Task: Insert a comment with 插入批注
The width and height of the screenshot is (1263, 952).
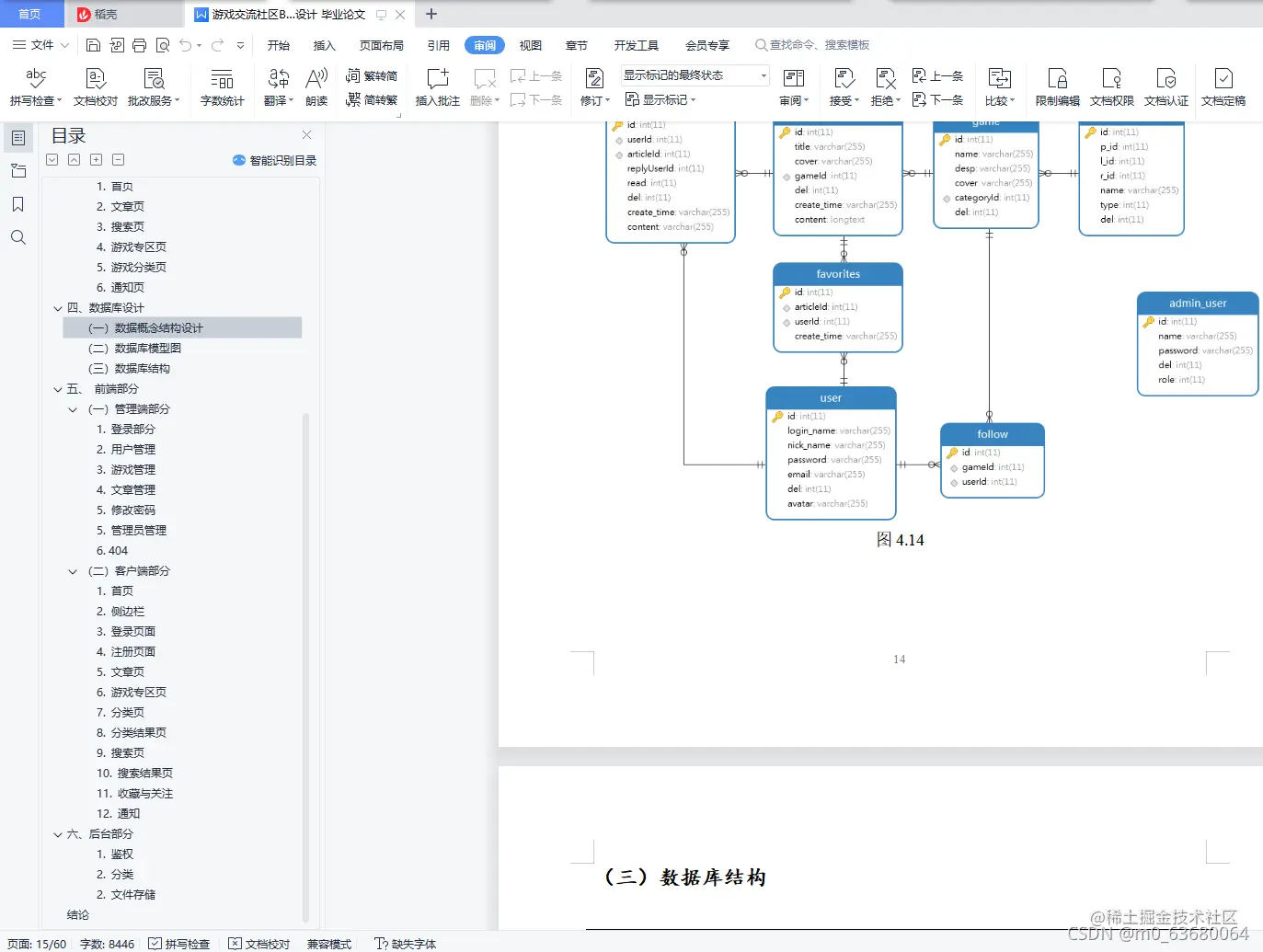Action: [x=437, y=86]
